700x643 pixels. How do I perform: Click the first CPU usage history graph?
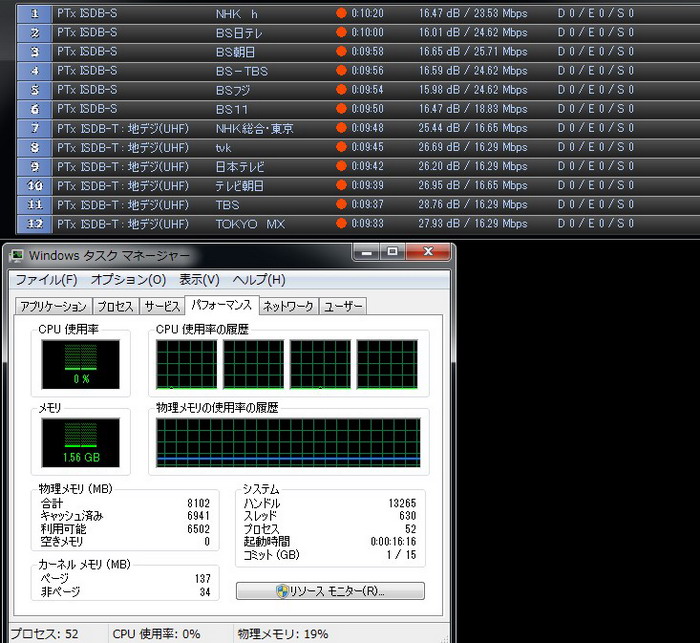(x=187, y=364)
